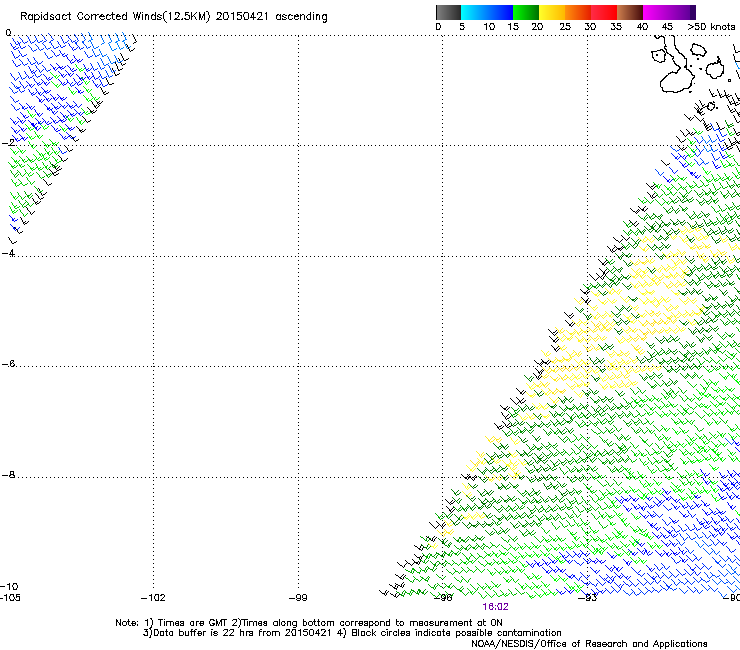740x650 pixels.
Task: Click the '-4' latitude axis label
Action: click(8, 253)
